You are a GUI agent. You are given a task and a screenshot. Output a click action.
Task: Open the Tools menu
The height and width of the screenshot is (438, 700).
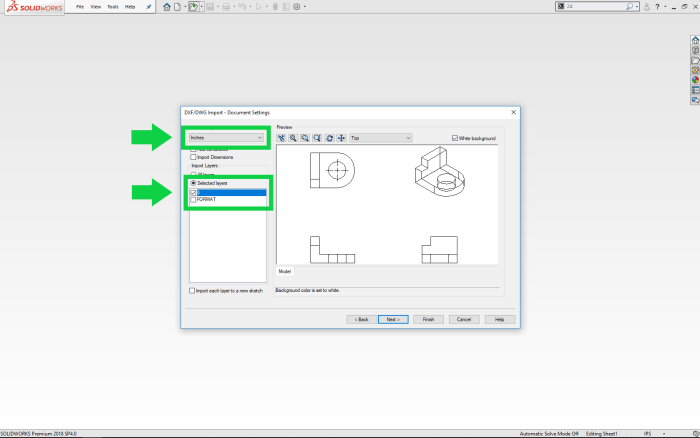coord(112,7)
